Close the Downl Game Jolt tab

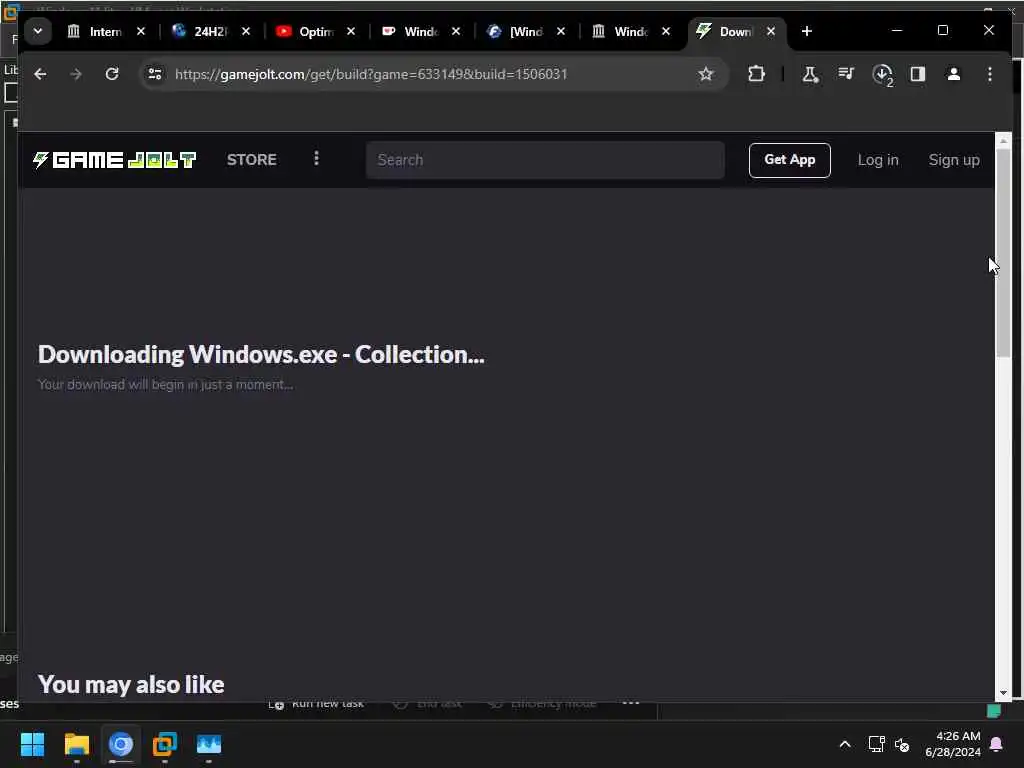coord(771,31)
